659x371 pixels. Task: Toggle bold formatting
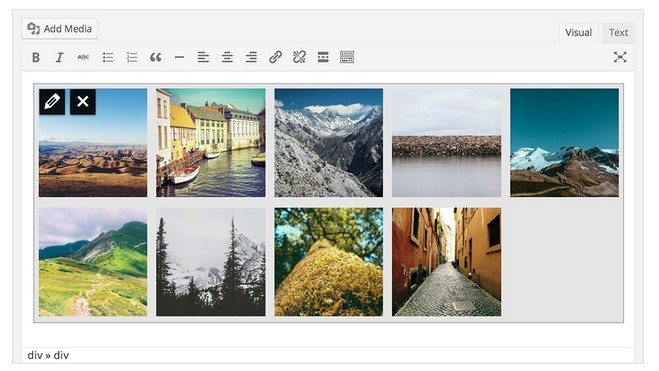(36, 57)
